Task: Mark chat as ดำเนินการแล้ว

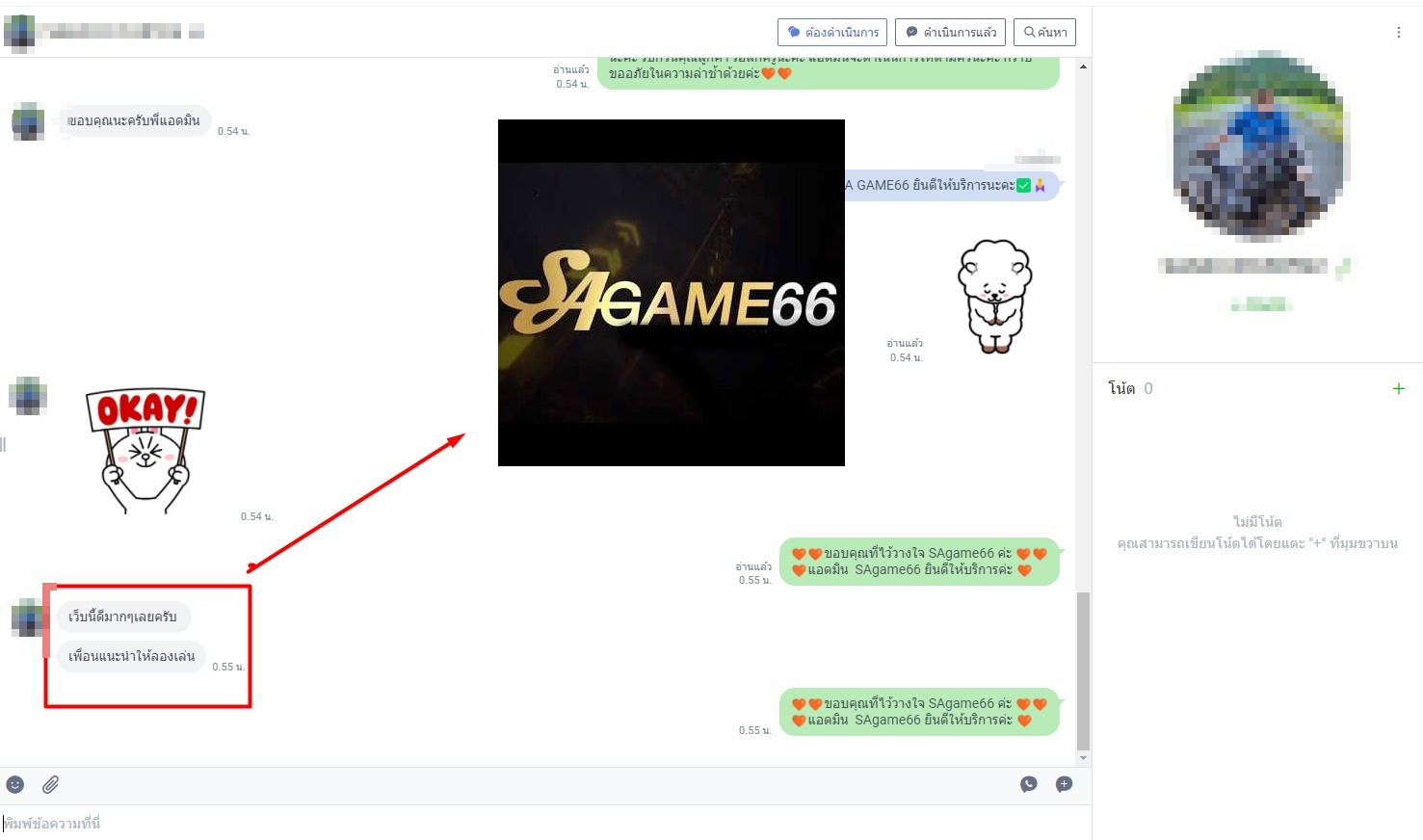Action: click(x=950, y=32)
